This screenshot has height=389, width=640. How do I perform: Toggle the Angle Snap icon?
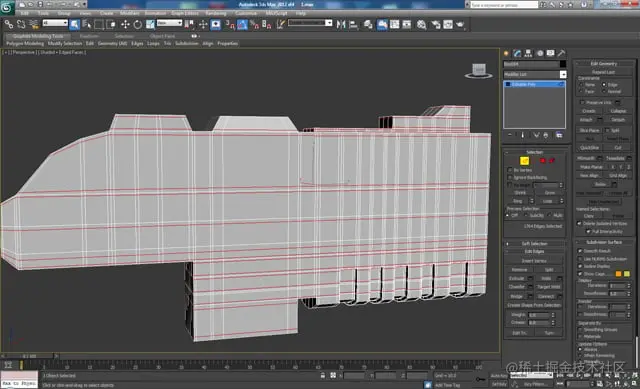(242, 24)
